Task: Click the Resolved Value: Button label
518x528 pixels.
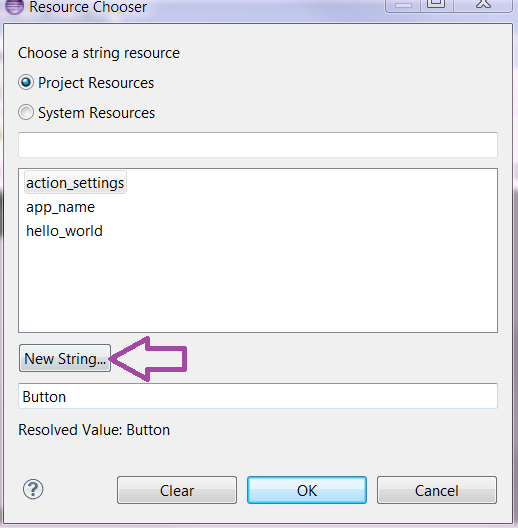Action: pyautogui.click(x=94, y=430)
